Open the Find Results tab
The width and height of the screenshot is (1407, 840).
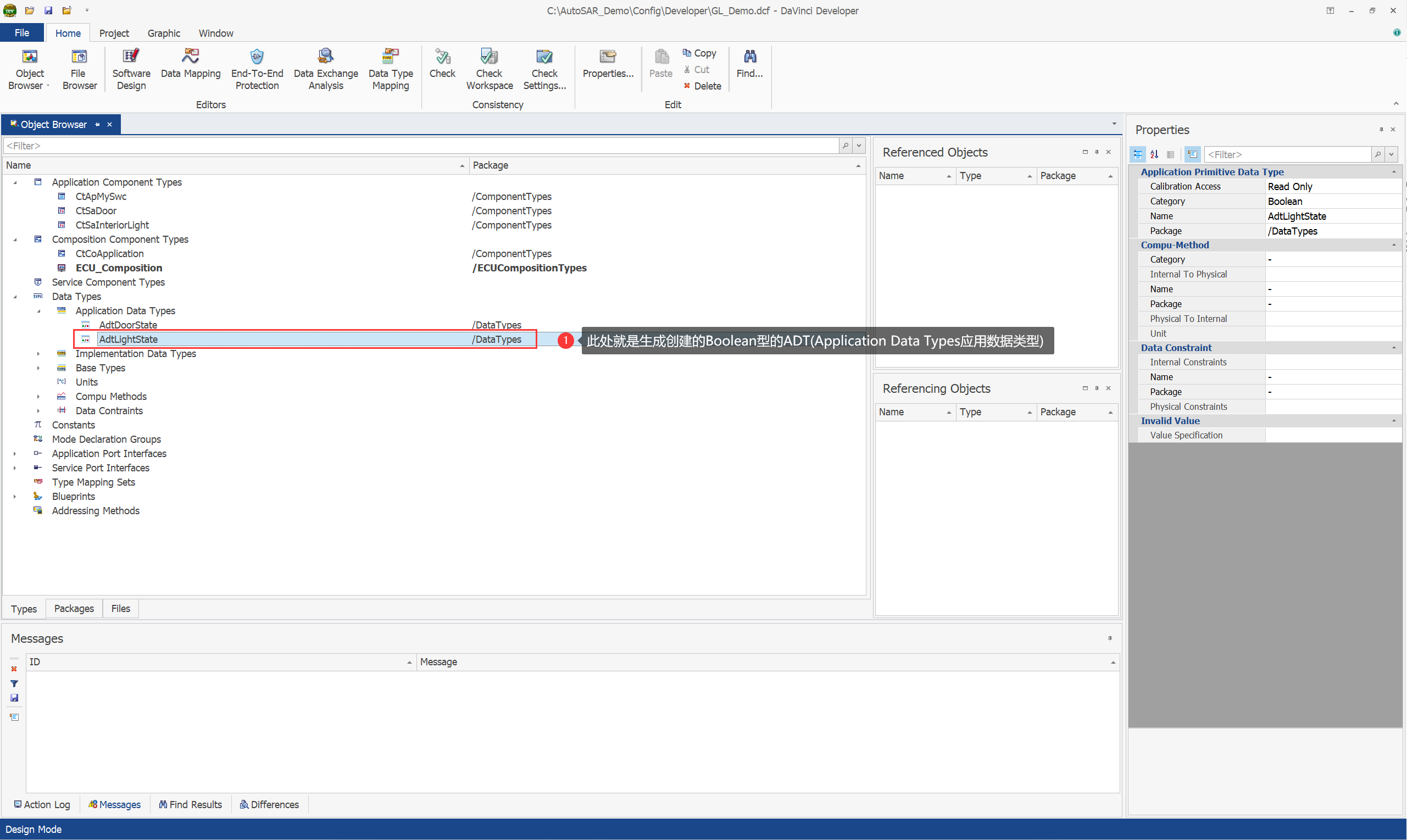tap(190, 804)
